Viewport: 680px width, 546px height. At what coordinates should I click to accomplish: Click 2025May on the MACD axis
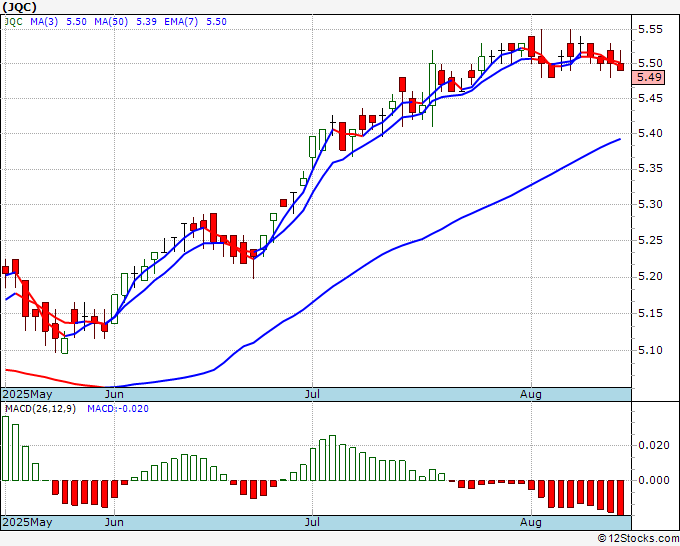(28, 522)
